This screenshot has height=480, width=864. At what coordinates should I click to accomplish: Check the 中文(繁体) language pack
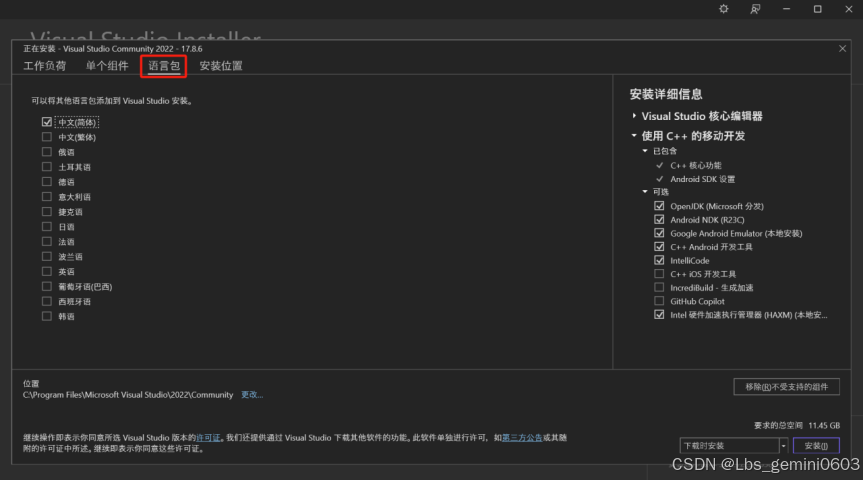47,137
